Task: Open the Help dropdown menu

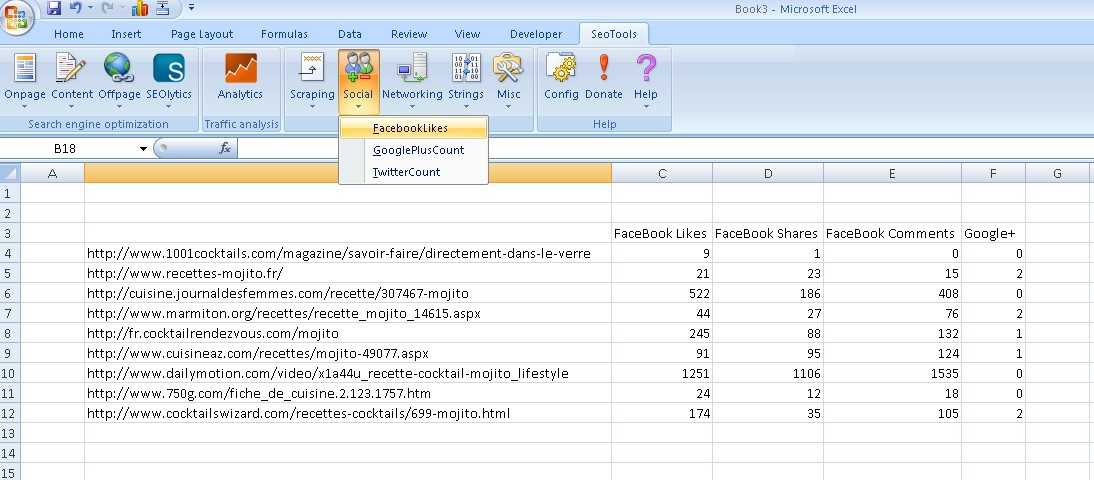Action: tap(646, 106)
